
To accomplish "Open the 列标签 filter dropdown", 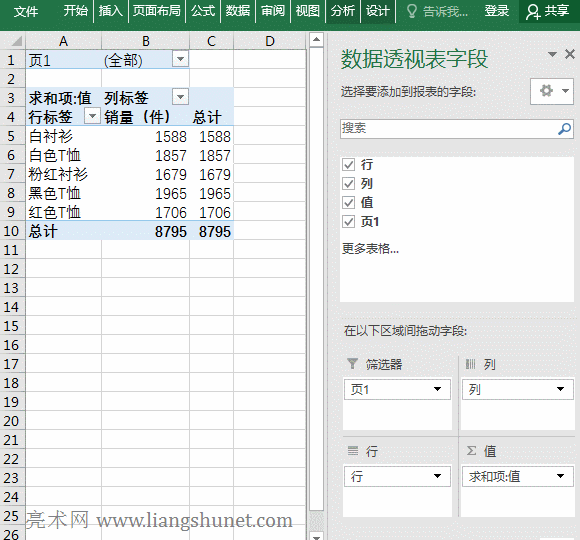I will coord(181,97).
